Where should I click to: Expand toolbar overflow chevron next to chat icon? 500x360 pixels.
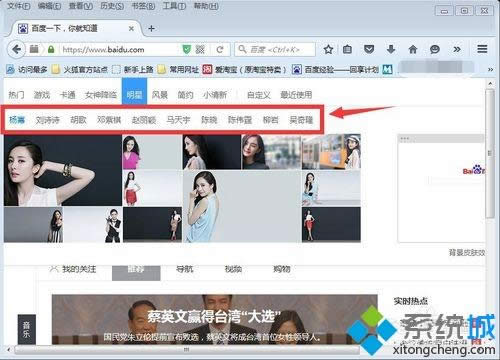tap(457, 49)
